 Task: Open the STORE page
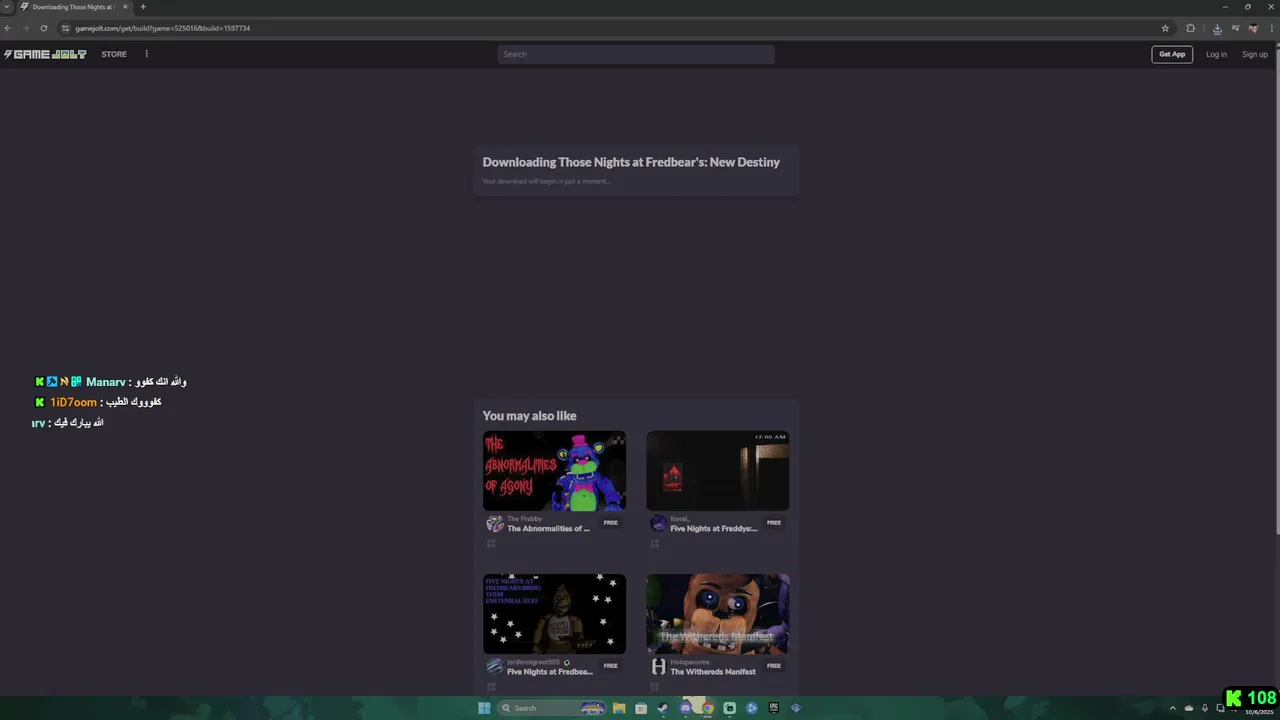click(114, 54)
